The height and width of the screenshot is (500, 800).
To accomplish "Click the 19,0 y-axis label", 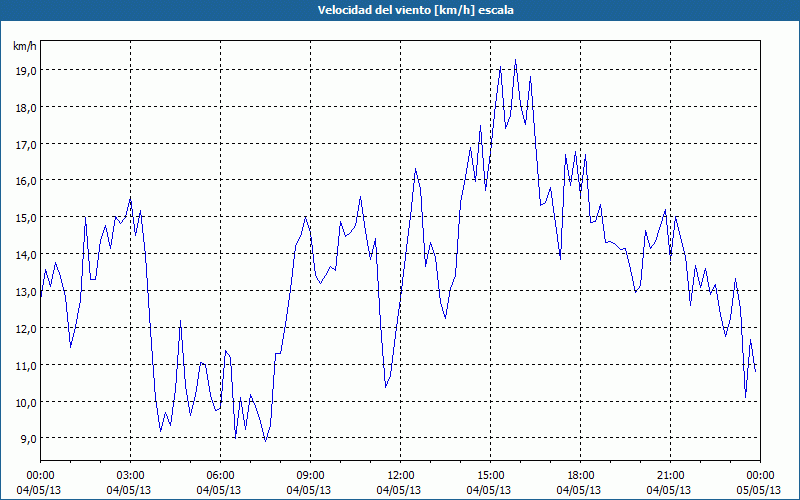I will point(26,71).
